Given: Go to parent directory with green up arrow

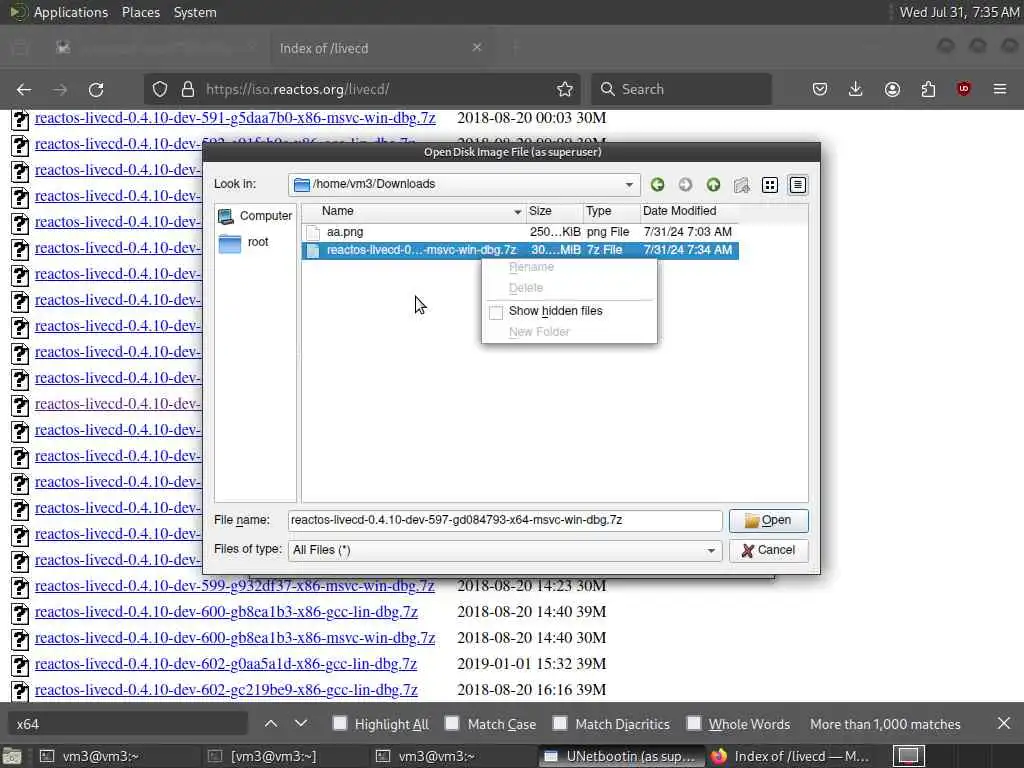Looking at the screenshot, I should coord(713,185).
